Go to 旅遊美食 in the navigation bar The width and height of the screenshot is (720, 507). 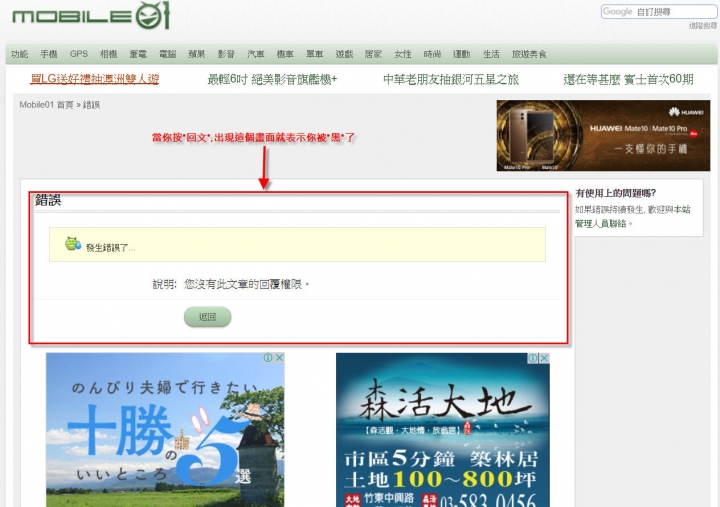[529, 54]
